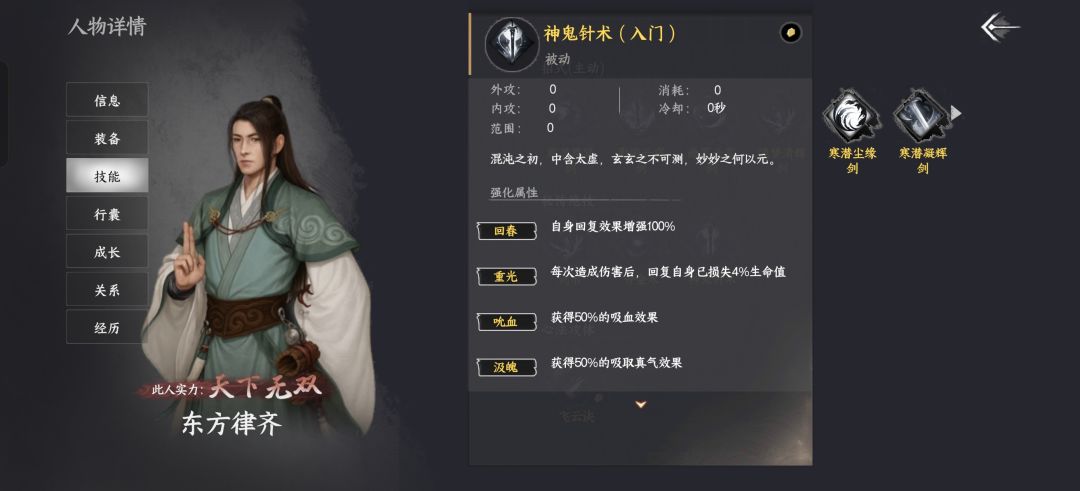Screen dimensions: 1080x491
Task: Click the 汲魄 attribute tag
Action: coord(506,367)
